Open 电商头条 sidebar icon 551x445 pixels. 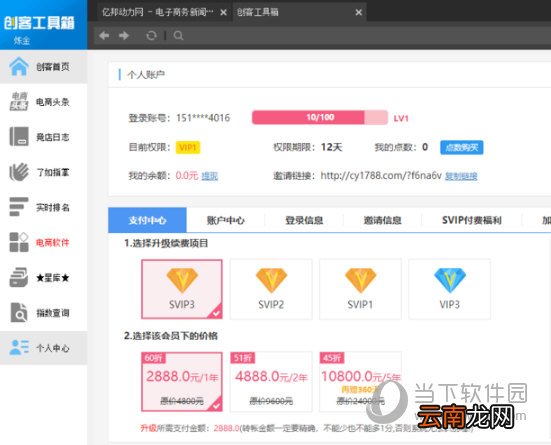coord(19,102)
